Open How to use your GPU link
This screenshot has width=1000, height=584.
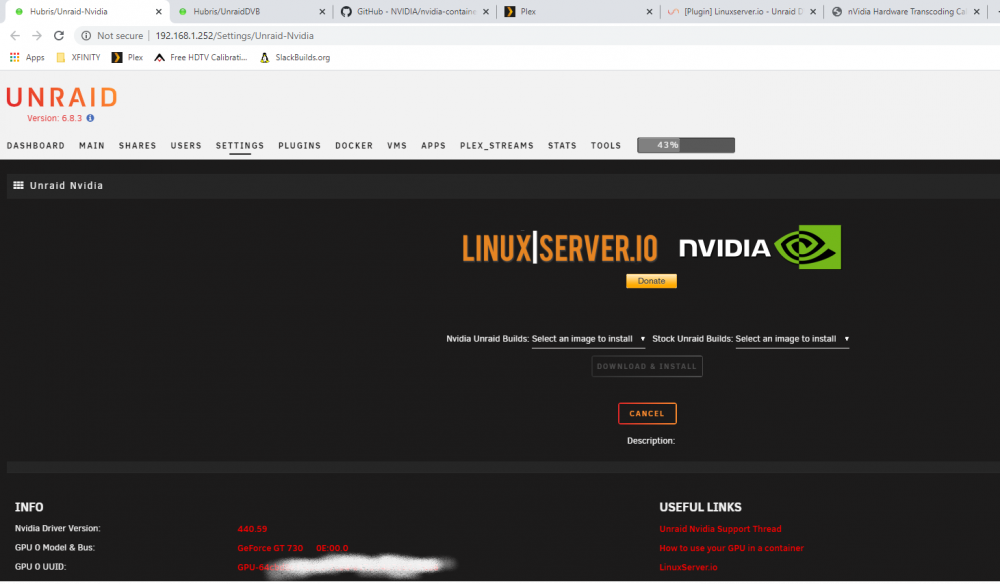pos(732,548)
